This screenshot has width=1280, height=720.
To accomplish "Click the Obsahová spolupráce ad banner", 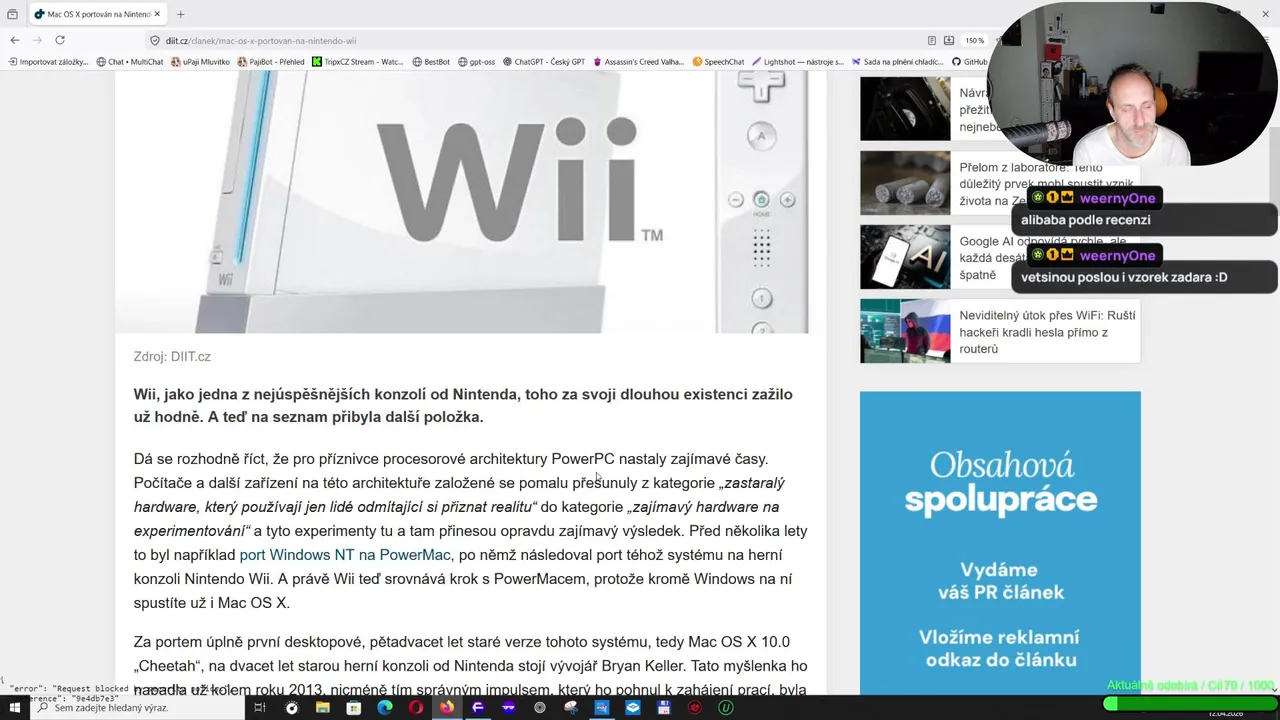I will [1000, 543].
